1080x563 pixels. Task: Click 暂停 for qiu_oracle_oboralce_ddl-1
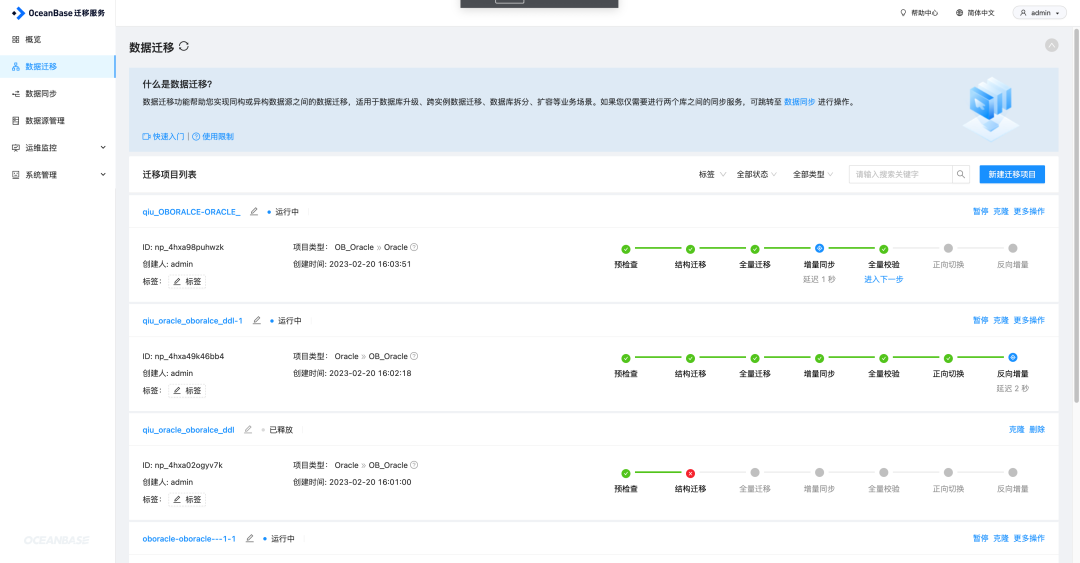click(x=980, y=320)
